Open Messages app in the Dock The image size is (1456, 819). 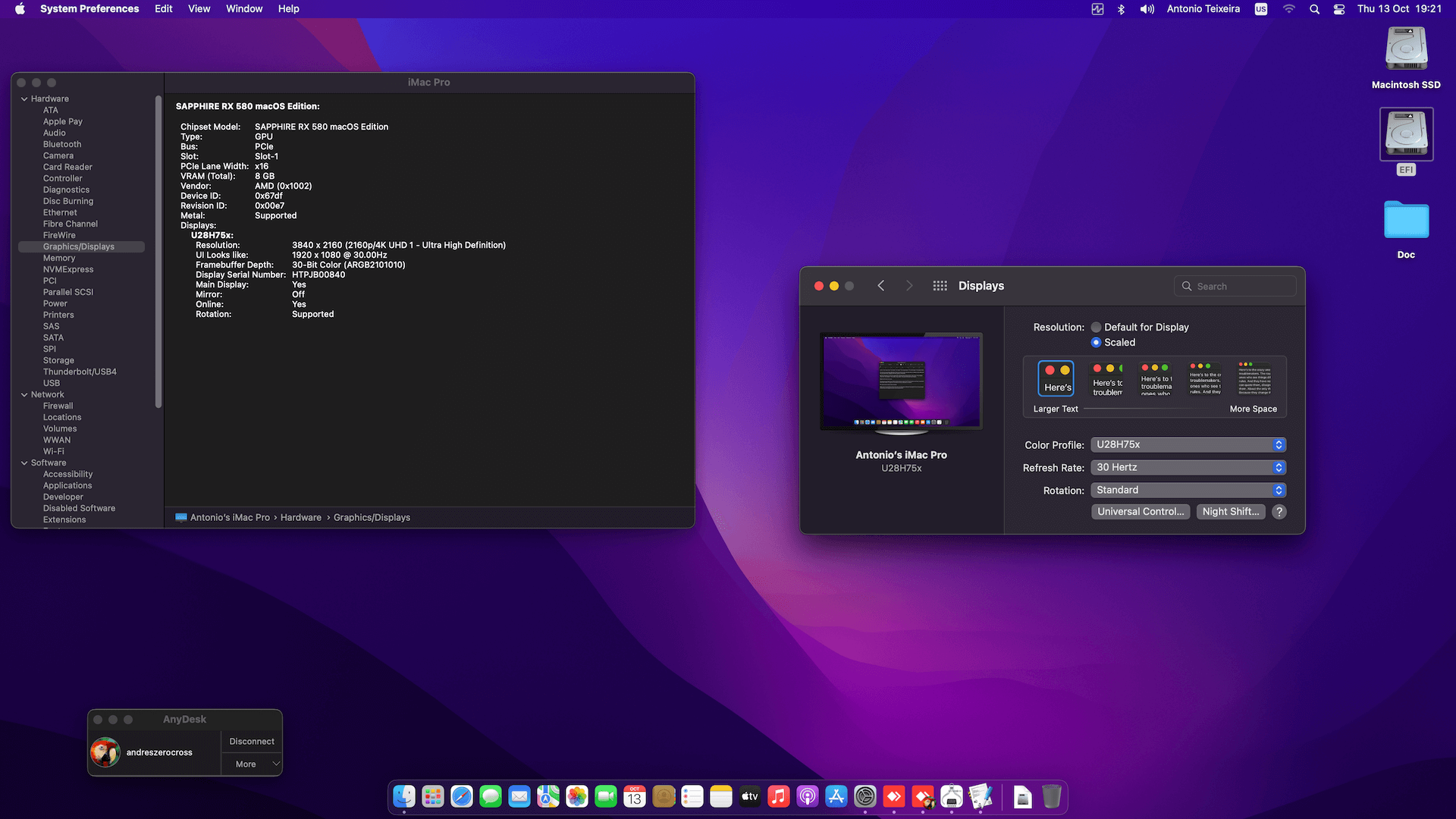pyautogui.click(x=491, y=796)
